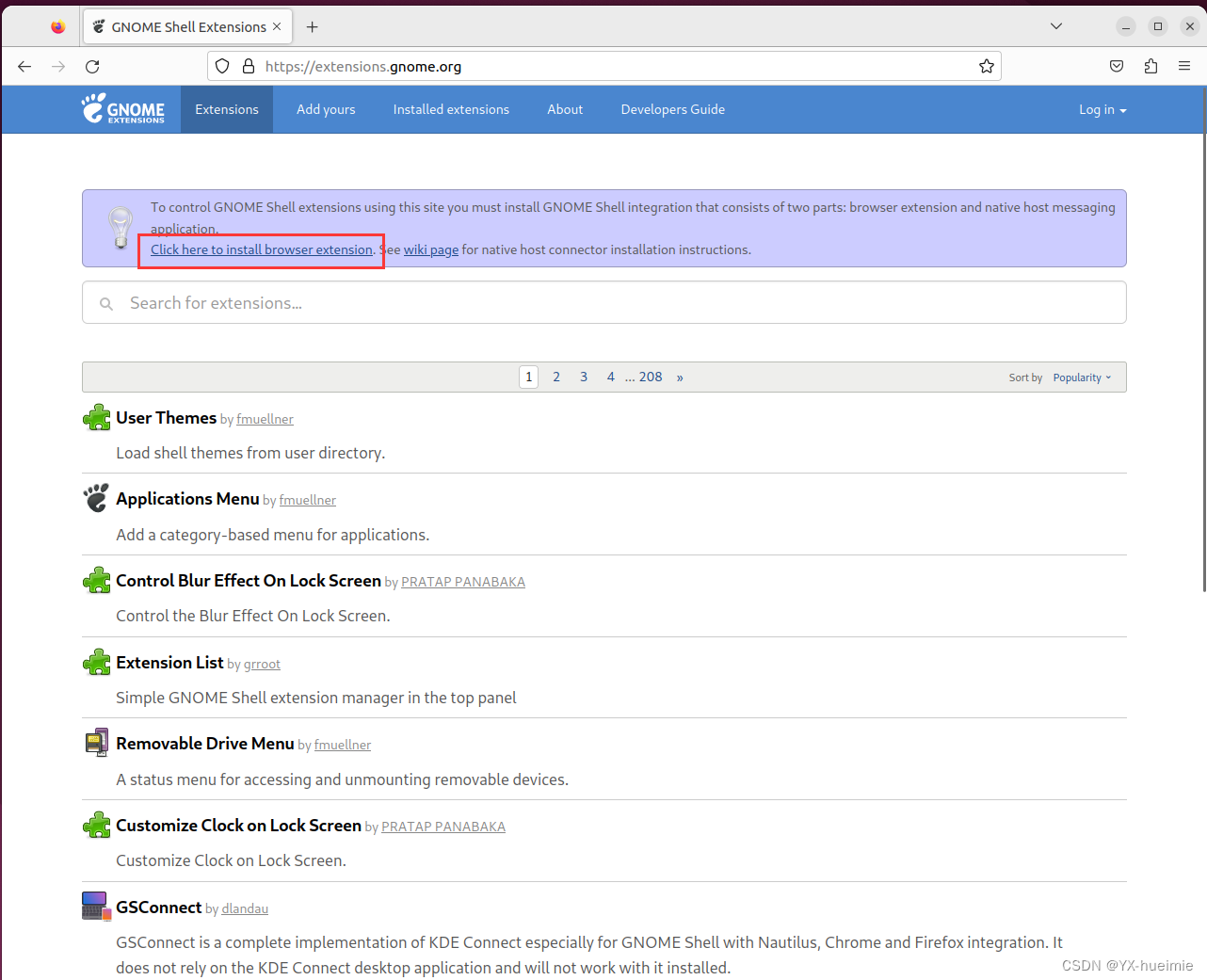Jump to last page 208
The height and width of the screenshot is (980, 1207).
(651, 377)
